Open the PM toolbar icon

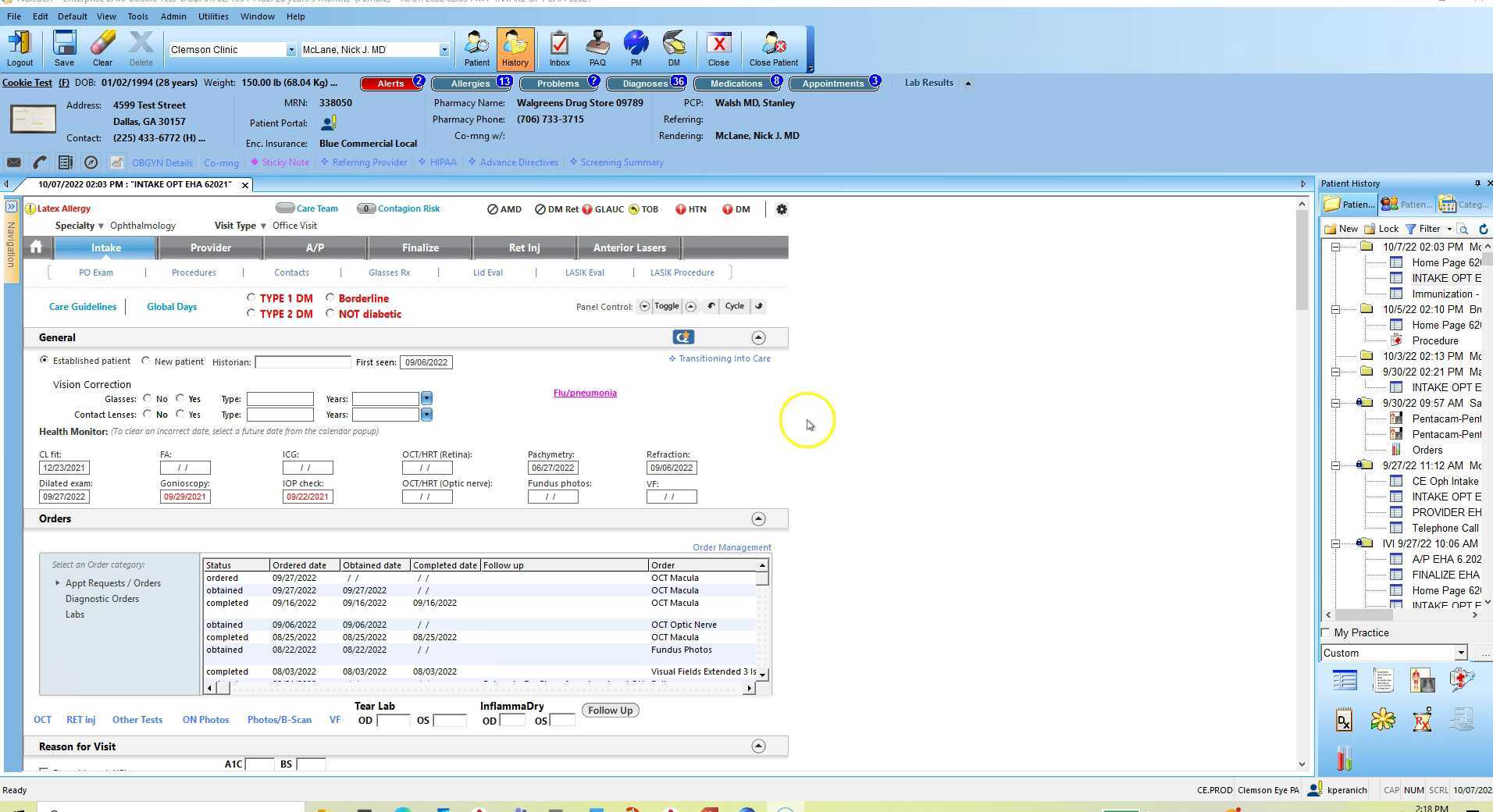coord(636,48)
